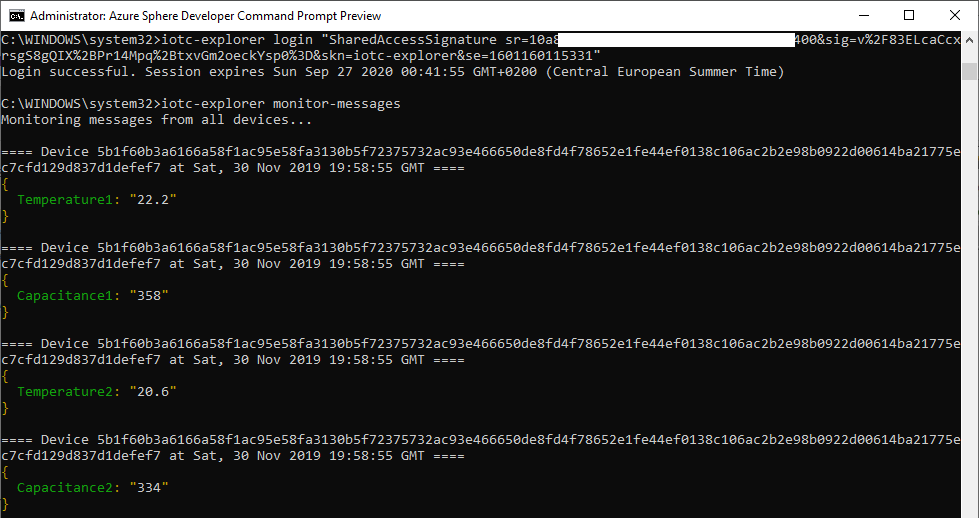Click the "358" capacitance value
Image resolution: width=979 pixels, height=518 pixels.
pos(148,296)
